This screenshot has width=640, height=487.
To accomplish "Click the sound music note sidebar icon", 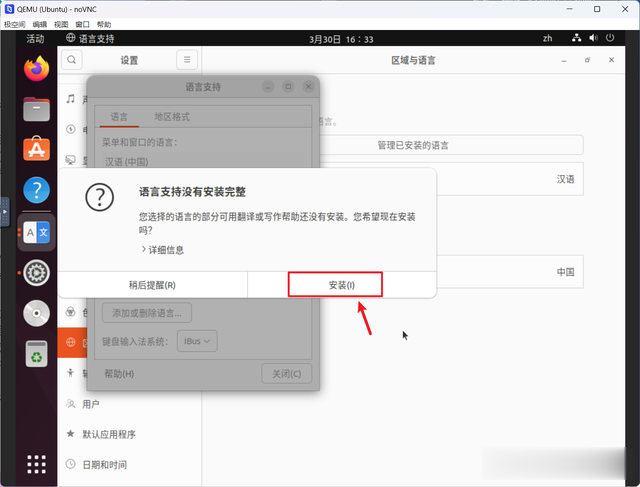I will point(71,99).
